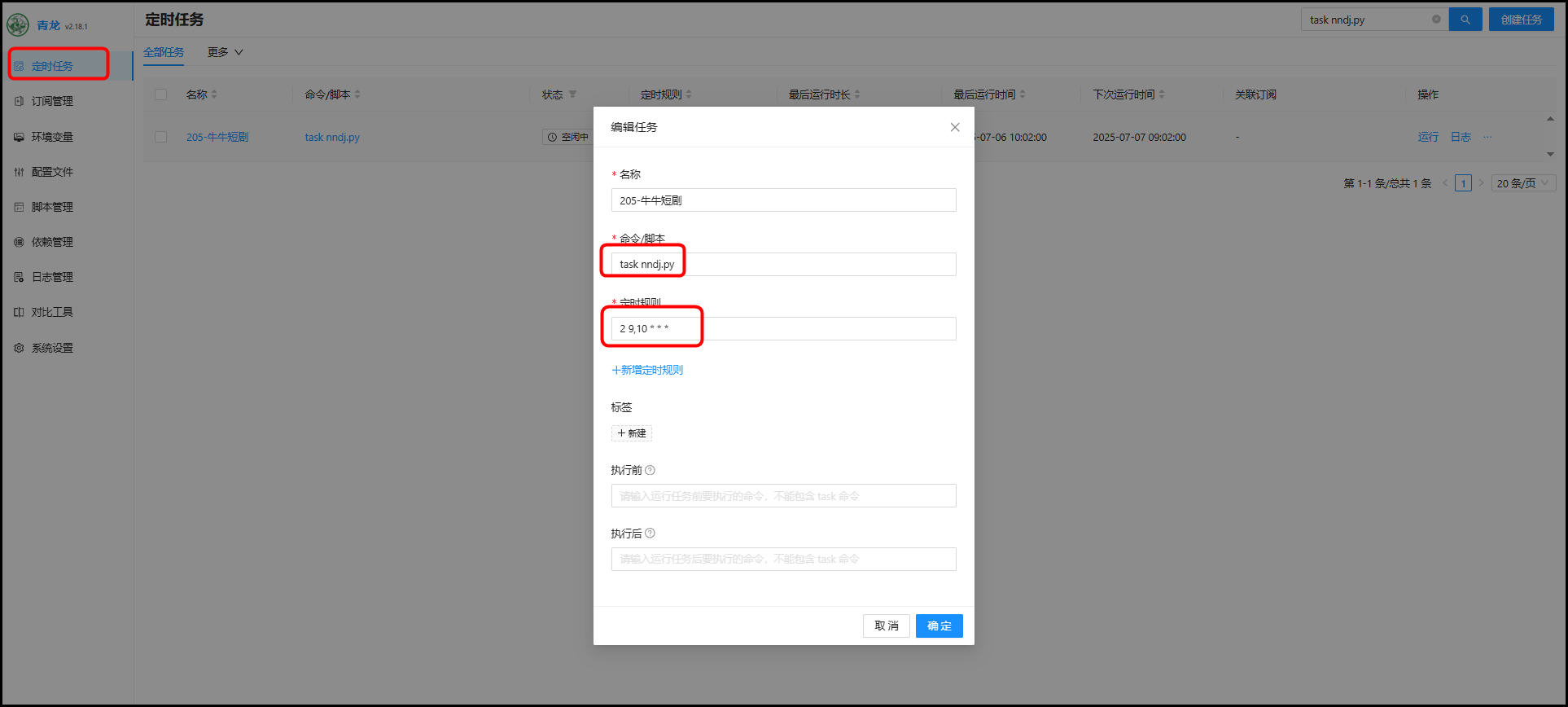Click the 配置文件 sliders icon

(19, 172)
